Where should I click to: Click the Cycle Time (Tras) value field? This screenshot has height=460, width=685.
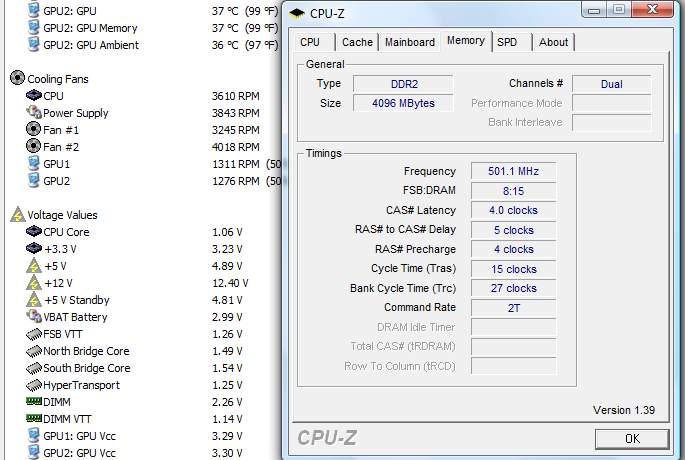click(x=513, y=269)
